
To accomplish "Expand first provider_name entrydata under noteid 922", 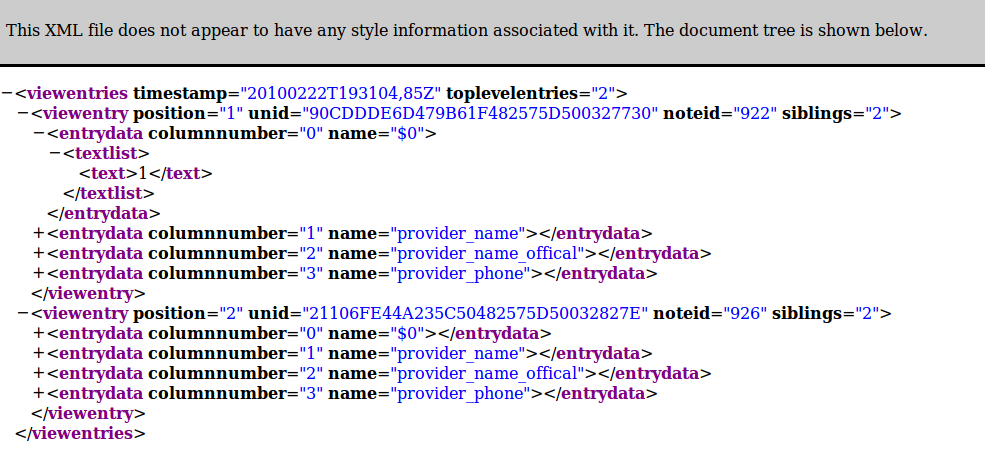I will point(39,234).
